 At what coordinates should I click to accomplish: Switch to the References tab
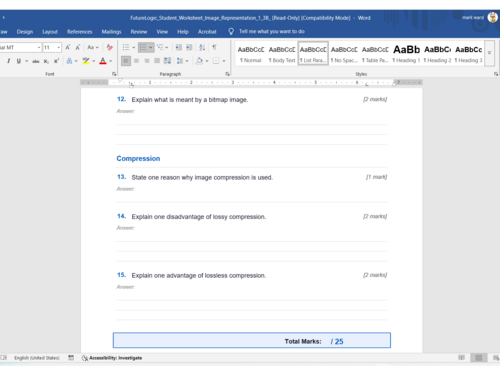79,32
